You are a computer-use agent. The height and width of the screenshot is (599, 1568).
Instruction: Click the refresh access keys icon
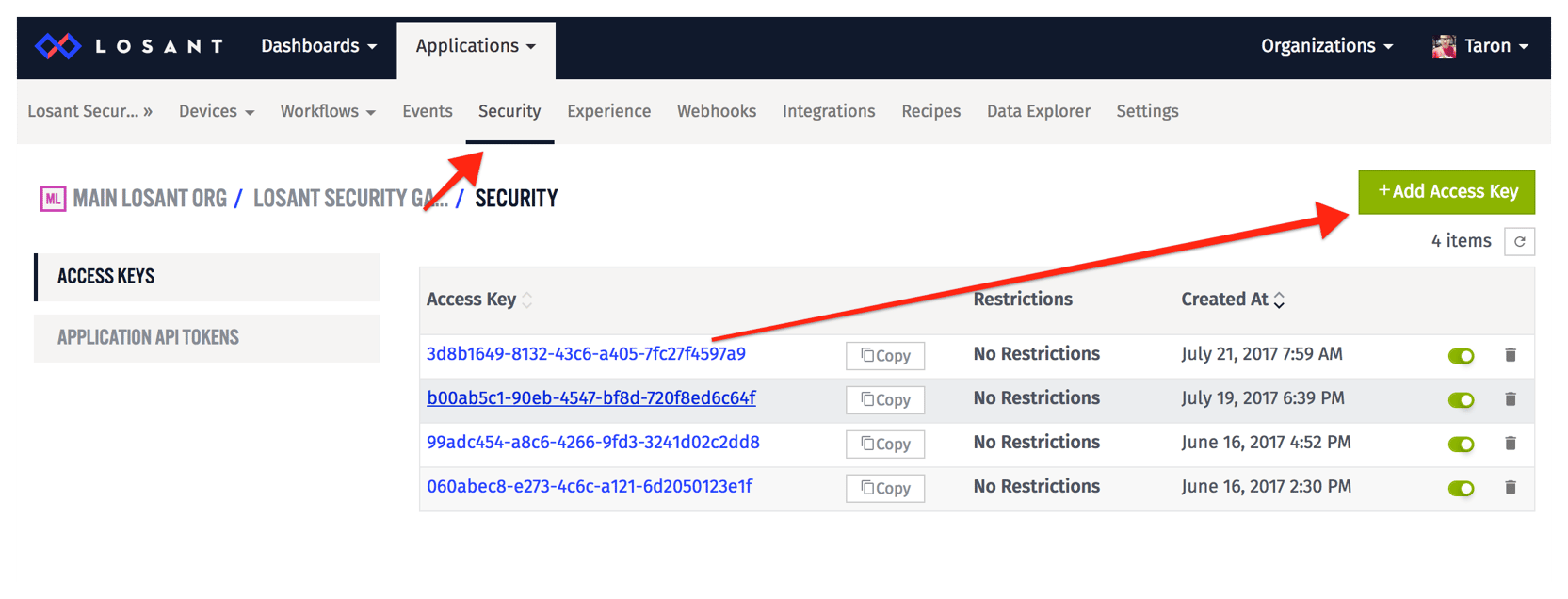[x=1519, y=242]
